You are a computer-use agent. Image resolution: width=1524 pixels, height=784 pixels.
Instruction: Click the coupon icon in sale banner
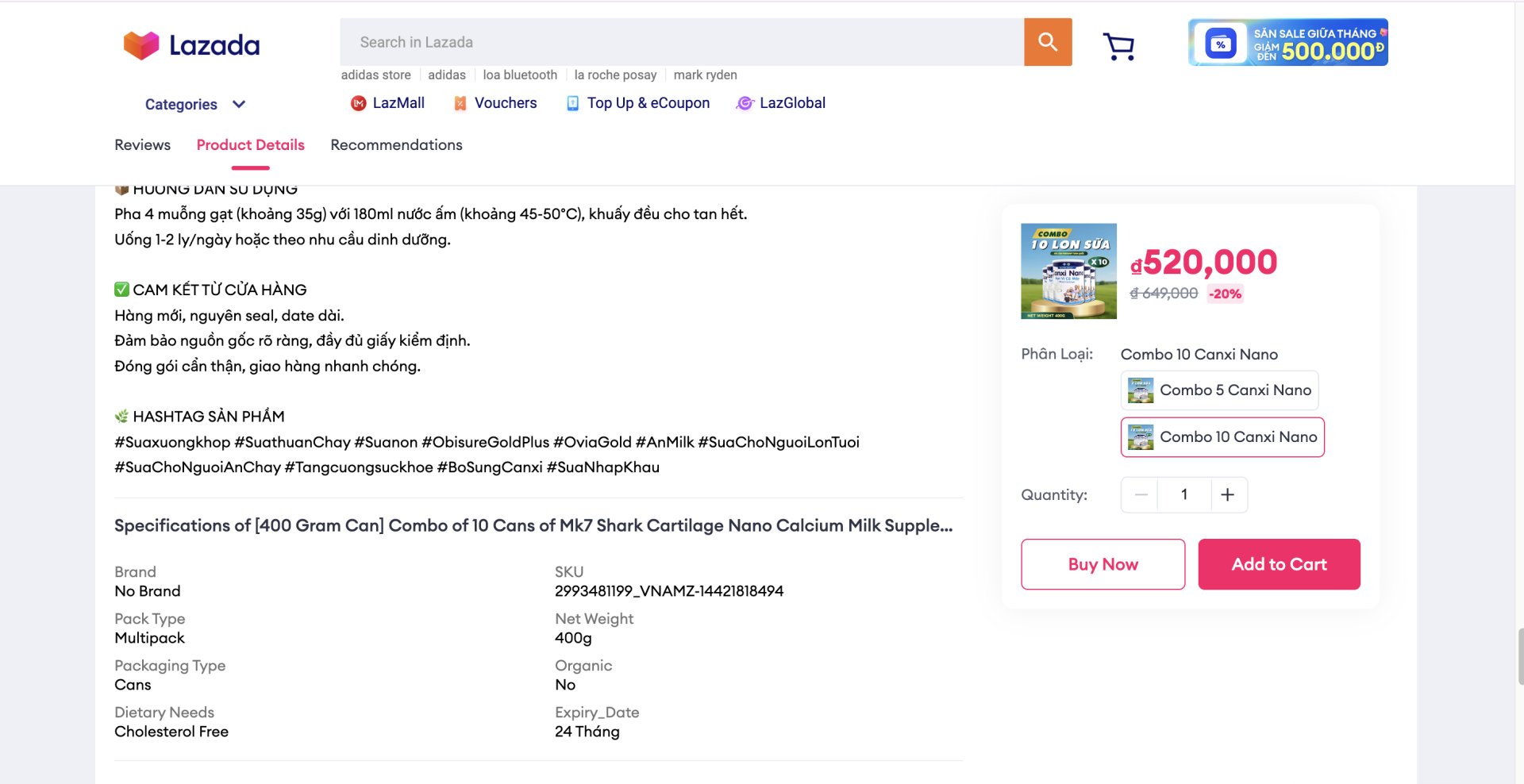coord(1221,44)
